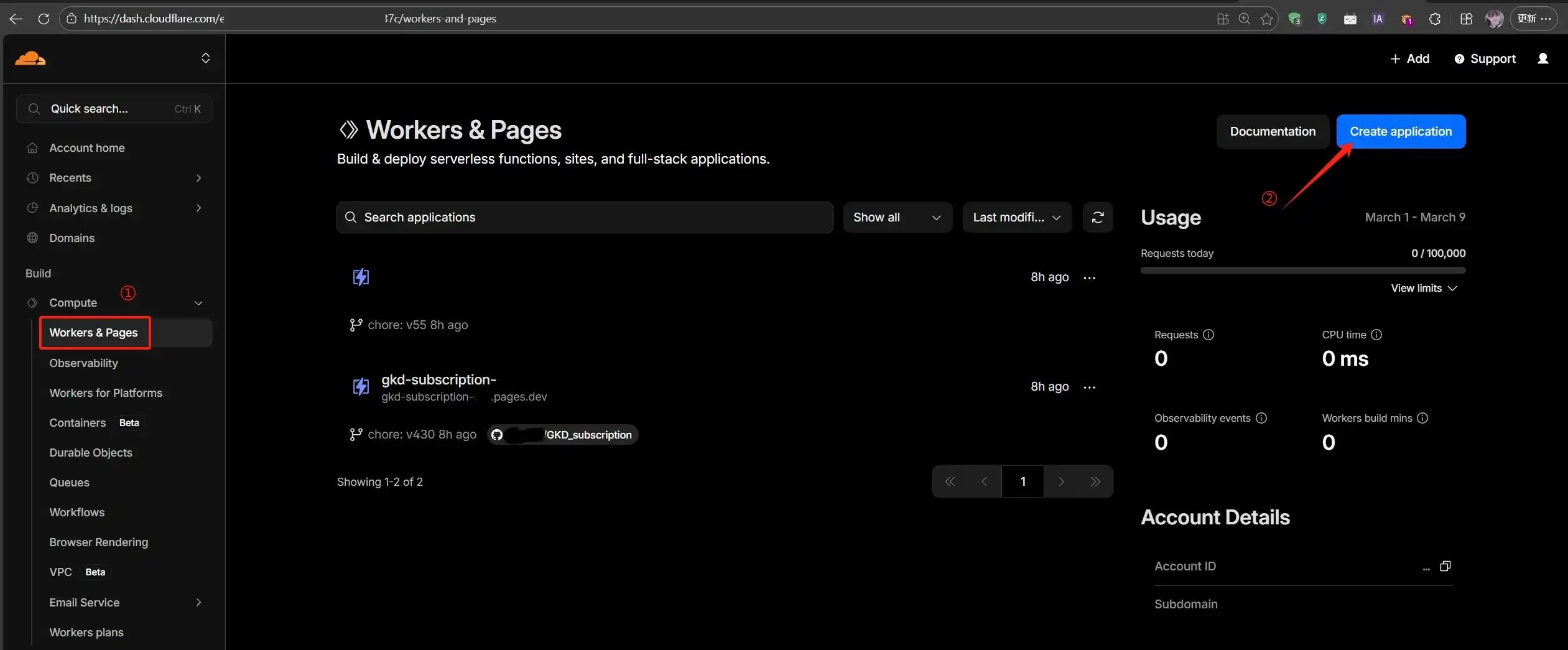The height and width of the screenshot is (650, 1568).
Task: Expand the Email Service menu
Action: (x=198, y=602)
